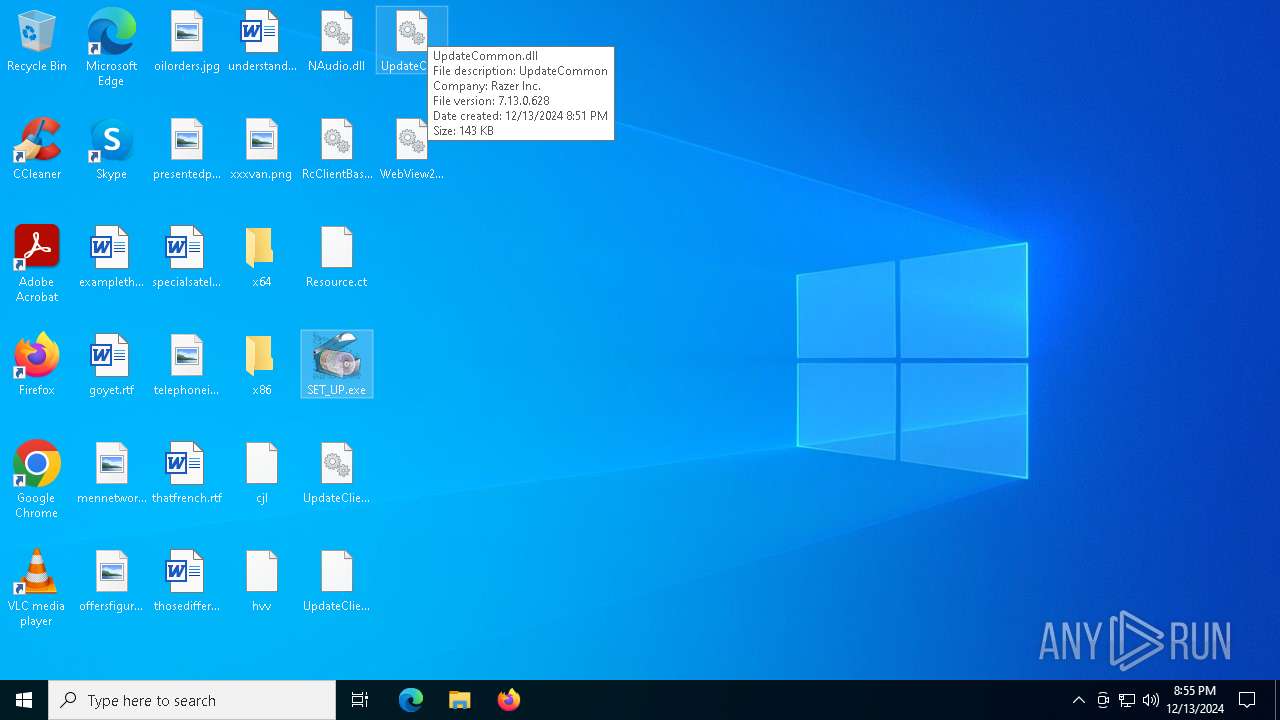Viewport: 1280px width, 720px height.
Task: Select the Resource.ct file
Action: tap(337, 257)
